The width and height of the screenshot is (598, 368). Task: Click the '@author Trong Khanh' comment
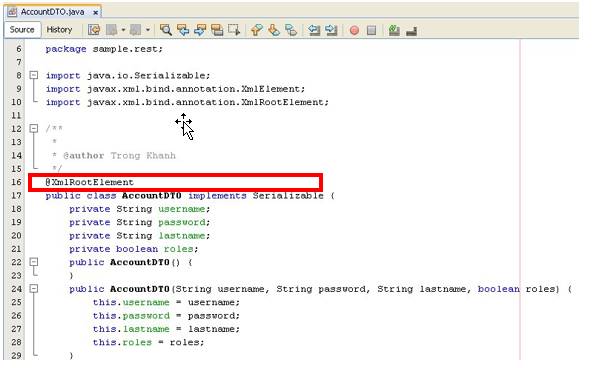[119, 156]
